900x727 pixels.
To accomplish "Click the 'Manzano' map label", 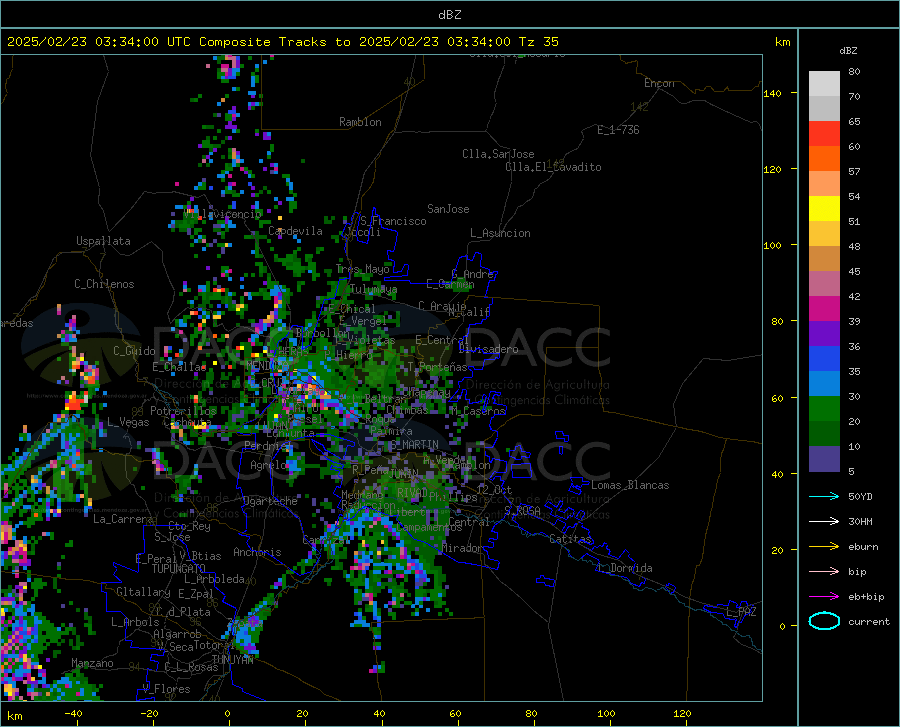I will coord(92,663).
